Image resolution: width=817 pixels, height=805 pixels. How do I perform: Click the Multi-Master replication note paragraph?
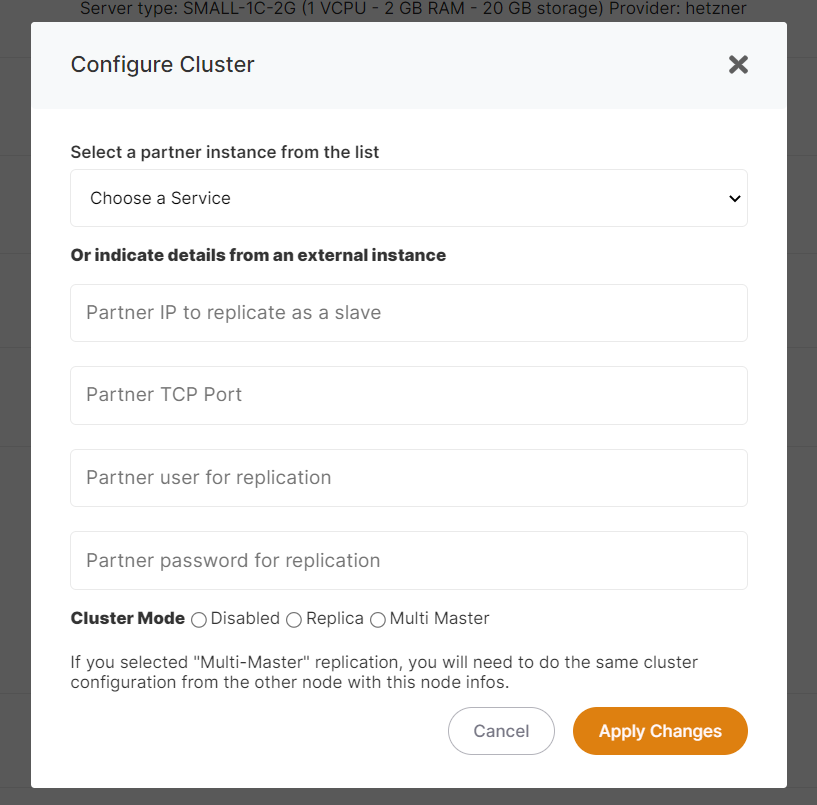tap(384, 672)
